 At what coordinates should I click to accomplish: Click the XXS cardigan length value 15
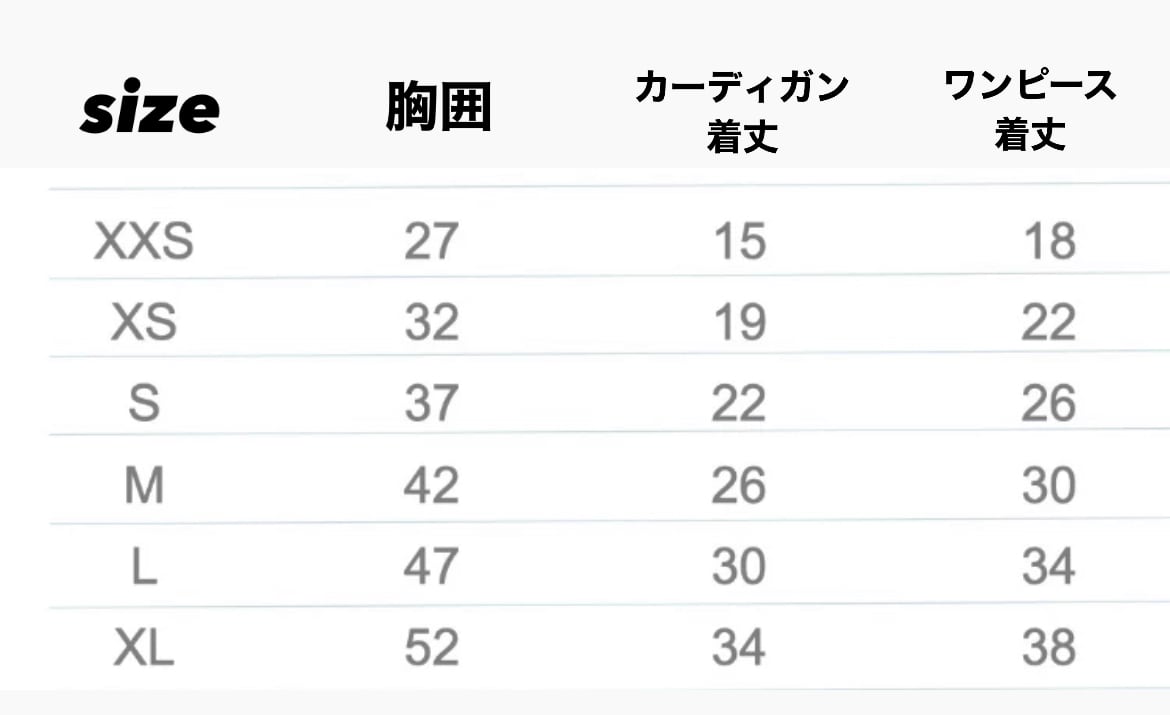coord(739,241)
